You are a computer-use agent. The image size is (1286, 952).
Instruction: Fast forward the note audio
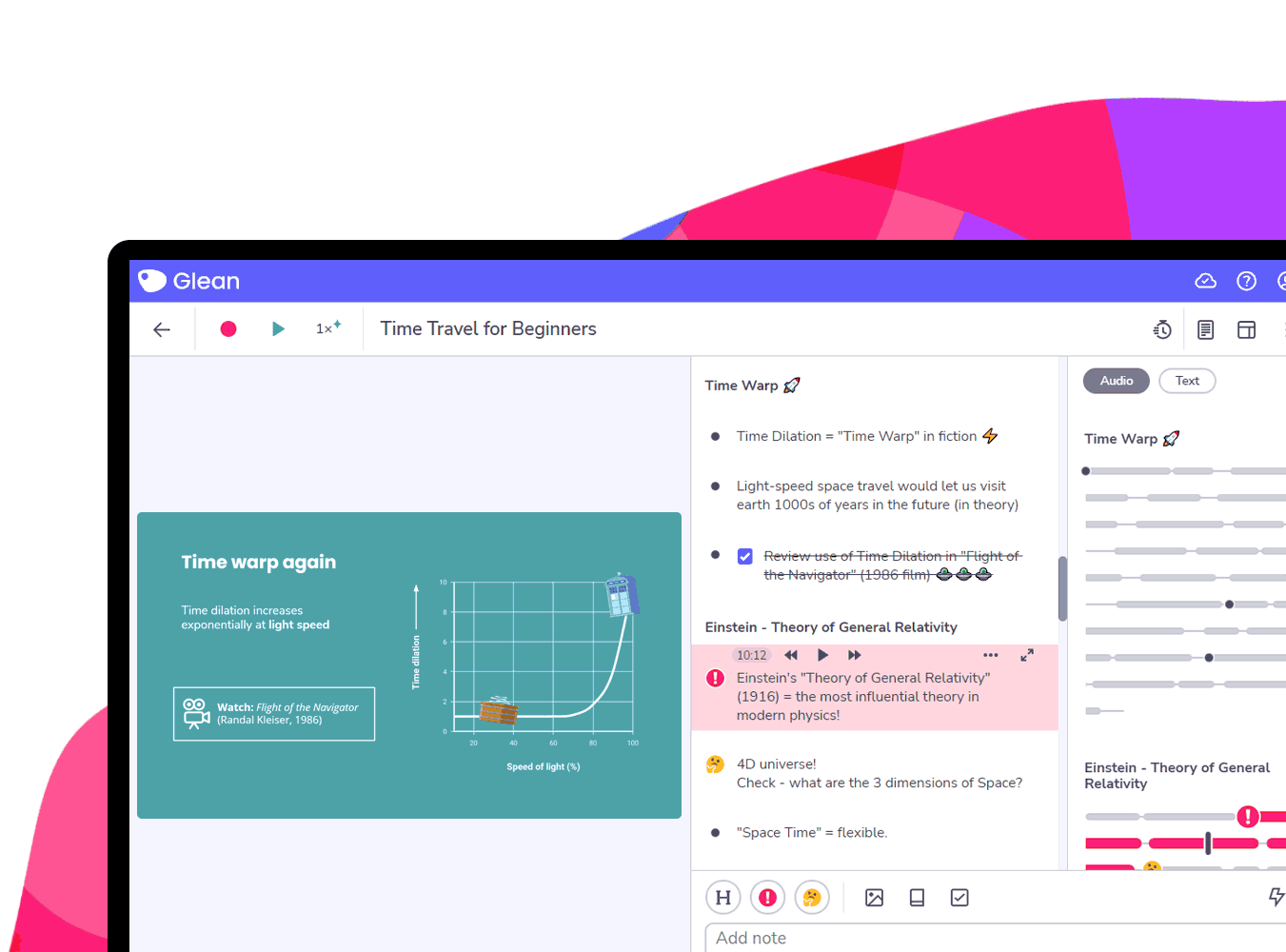[x=854, y=655]
